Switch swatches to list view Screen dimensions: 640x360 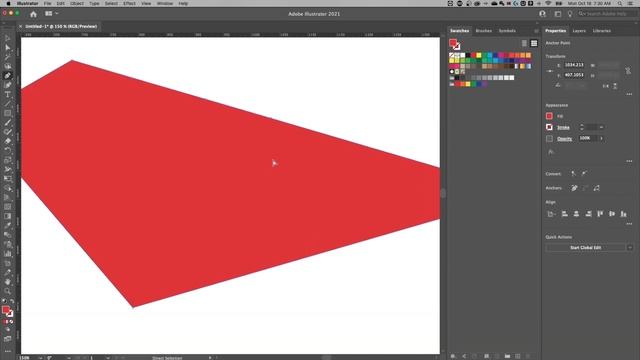point(524,43)
